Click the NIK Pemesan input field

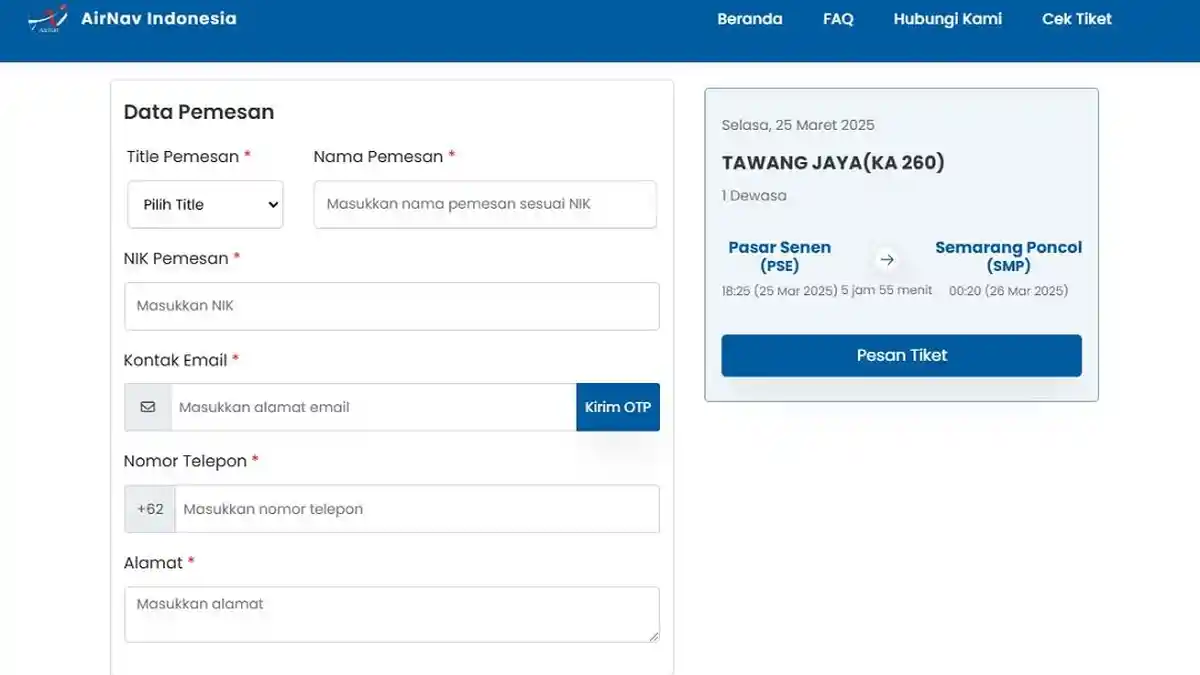(391, 306)
